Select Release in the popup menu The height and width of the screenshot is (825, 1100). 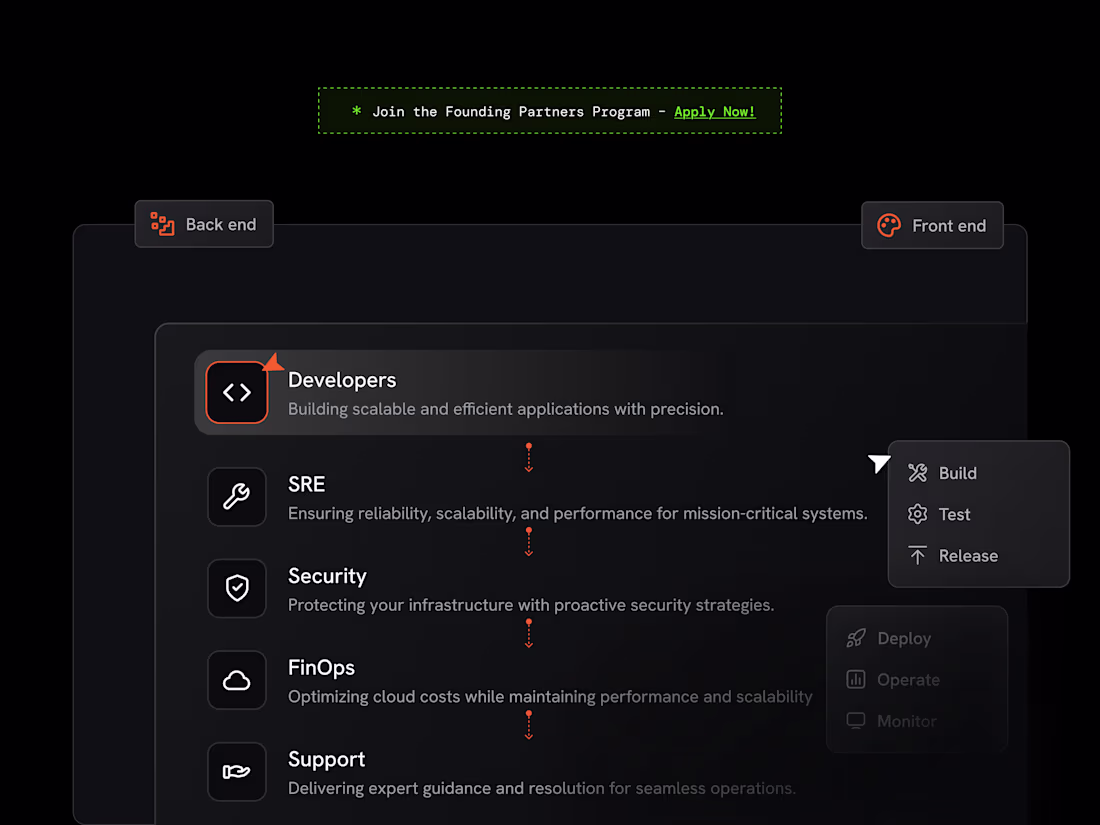[967, 556]
